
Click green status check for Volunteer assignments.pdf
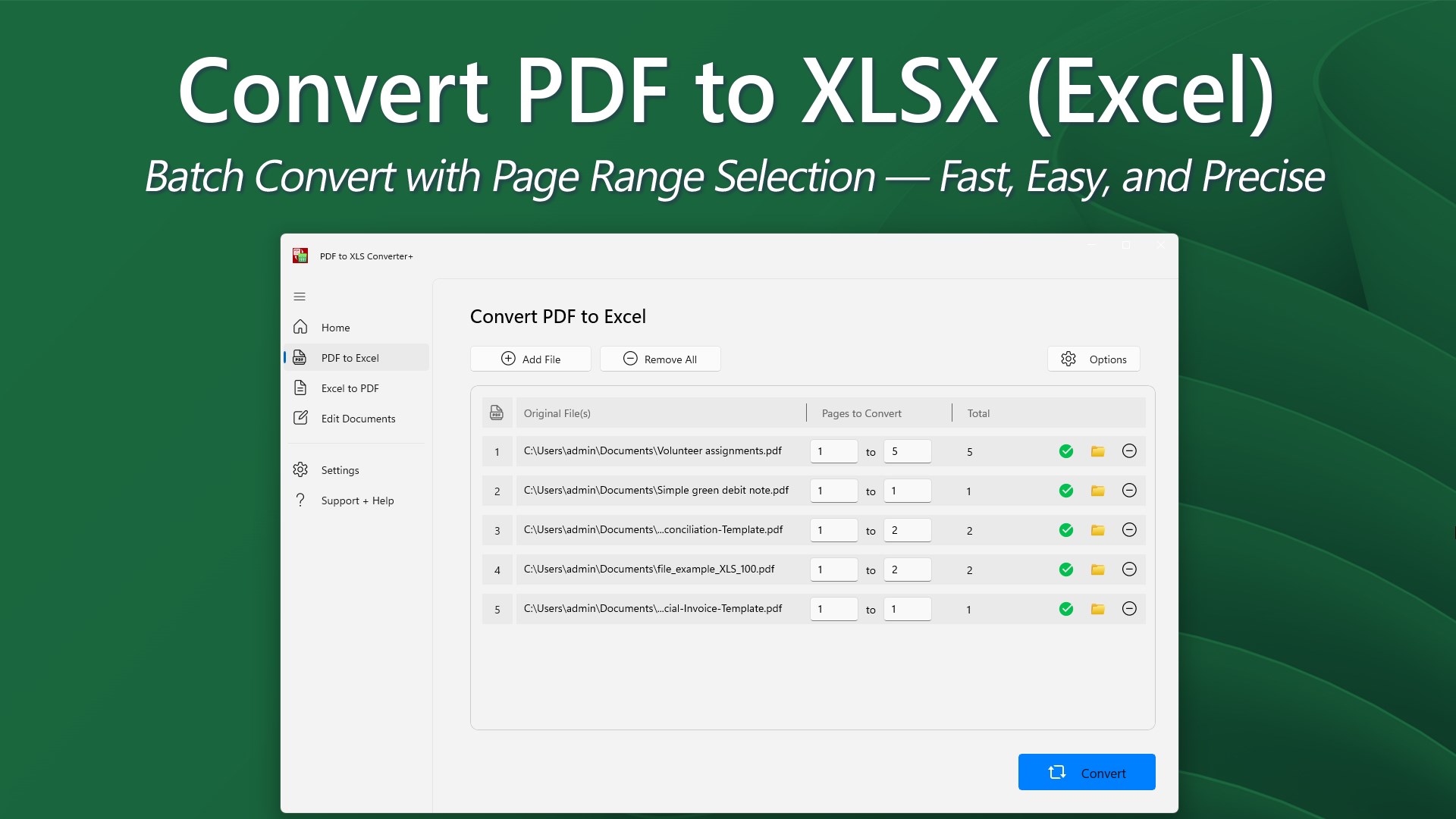point(1066,451)
